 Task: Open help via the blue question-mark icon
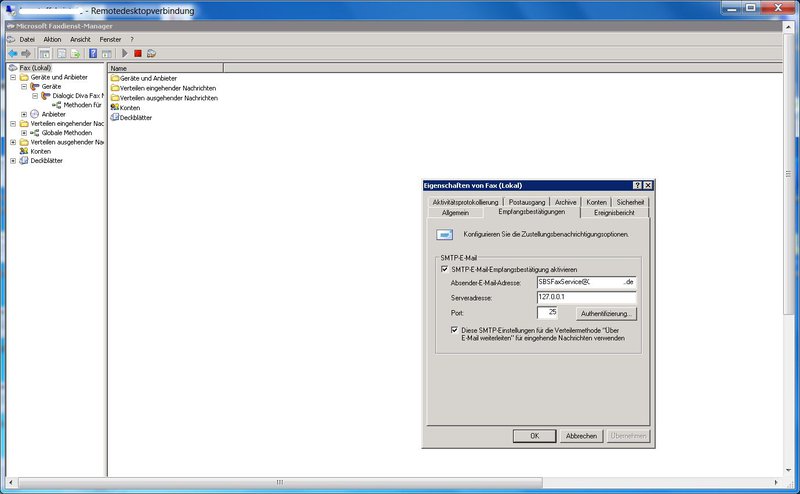pyautogui.click(x=93, y=54)
